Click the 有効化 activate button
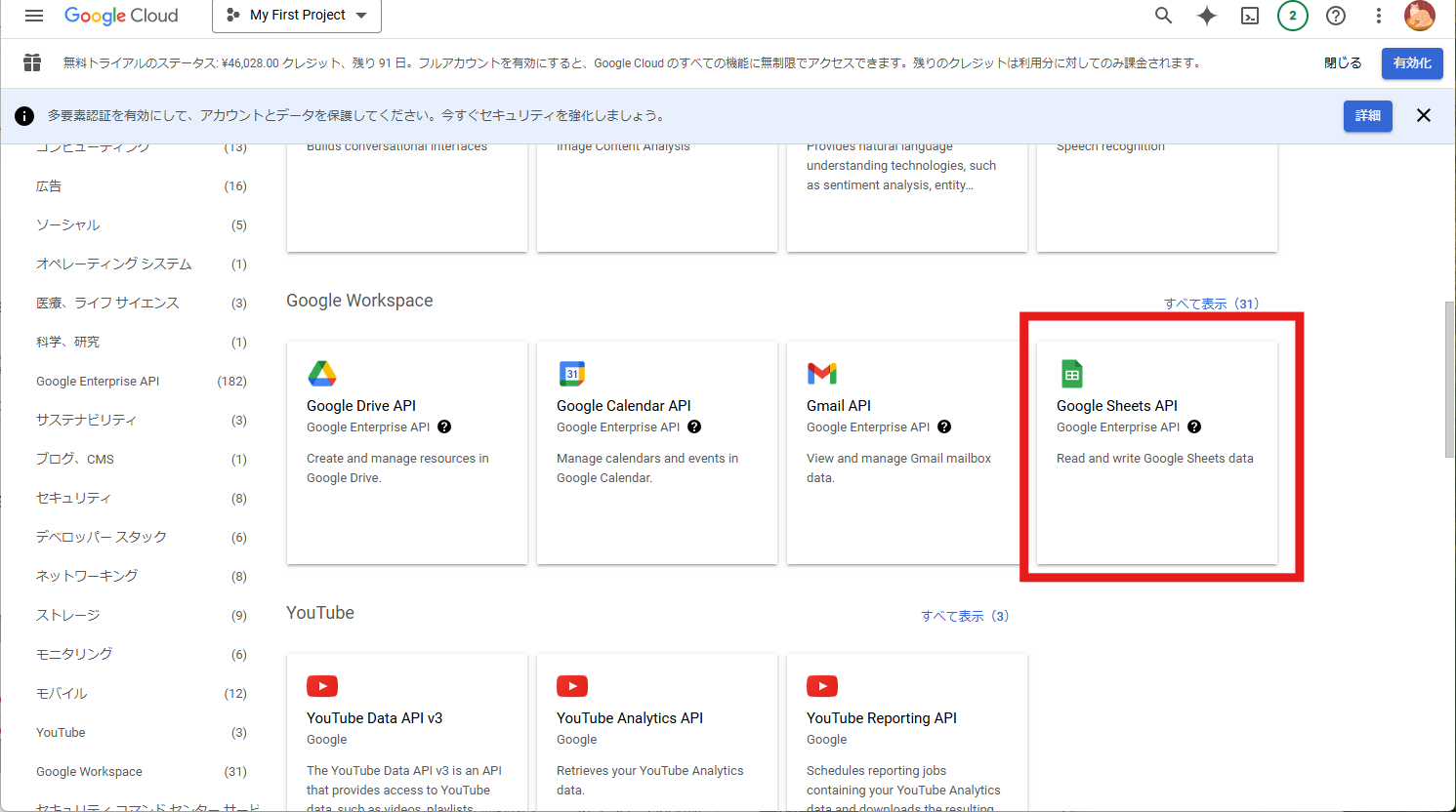 coord(1412,62)
